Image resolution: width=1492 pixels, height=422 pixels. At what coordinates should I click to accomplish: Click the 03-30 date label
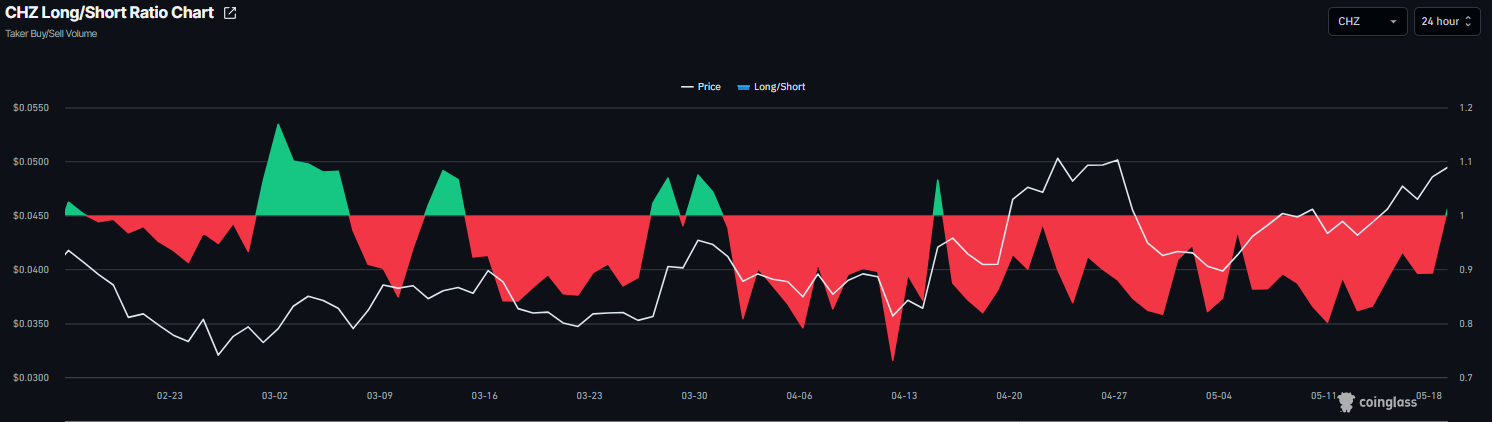click(695, 396)
